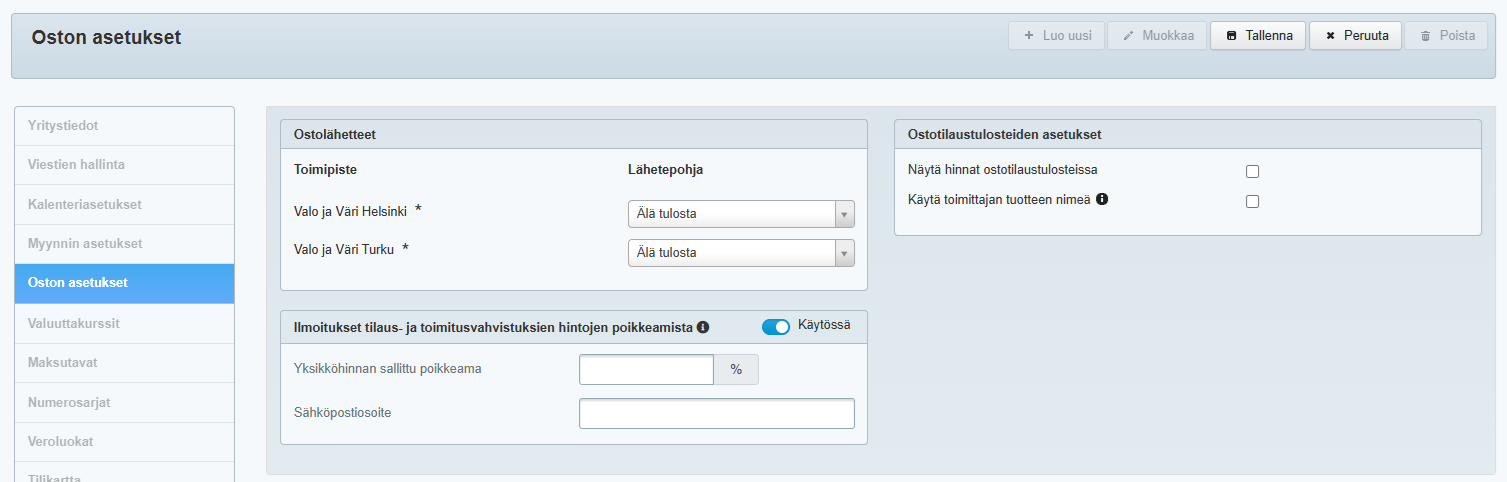Click the Tallenna save button
The image size is (1507, 482).
(x=1258, y=36)
